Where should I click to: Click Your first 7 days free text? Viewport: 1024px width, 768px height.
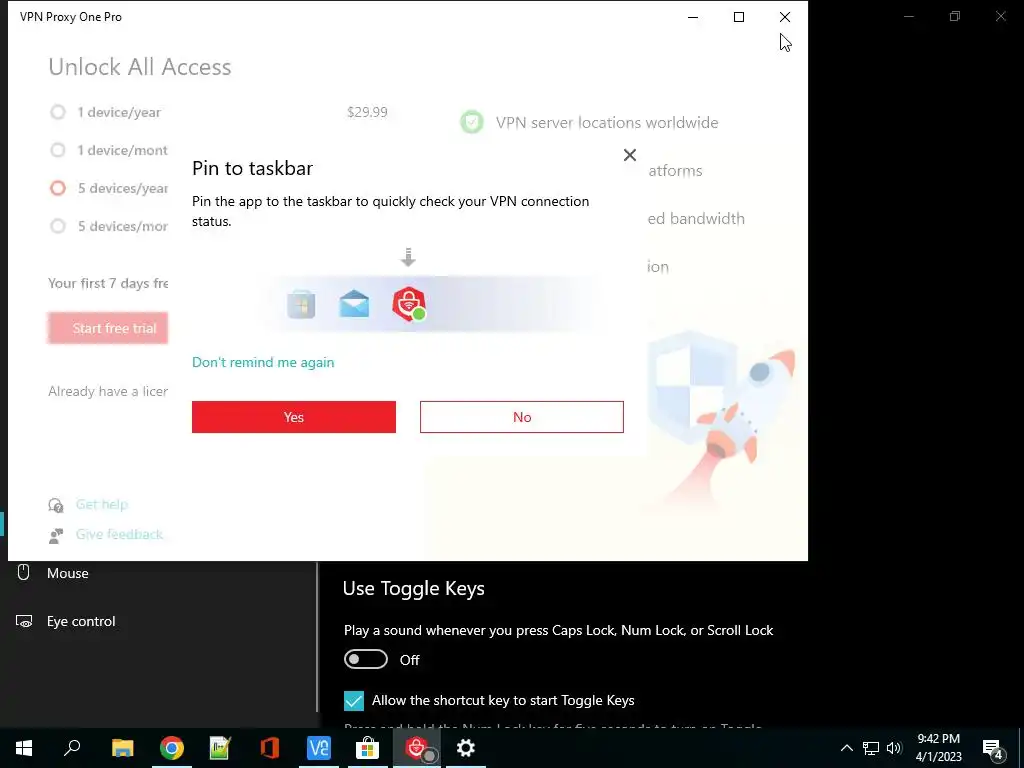108,283
